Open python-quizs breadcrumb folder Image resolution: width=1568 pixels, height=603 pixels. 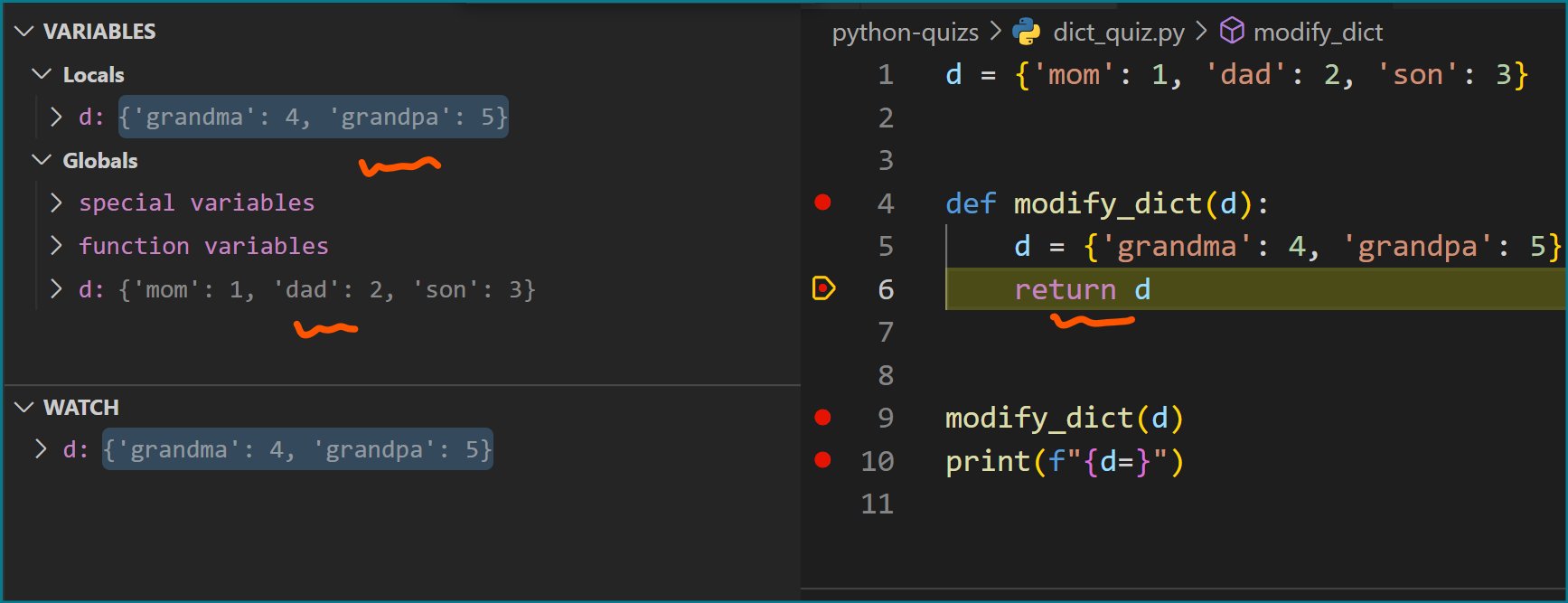click(905, 33)
